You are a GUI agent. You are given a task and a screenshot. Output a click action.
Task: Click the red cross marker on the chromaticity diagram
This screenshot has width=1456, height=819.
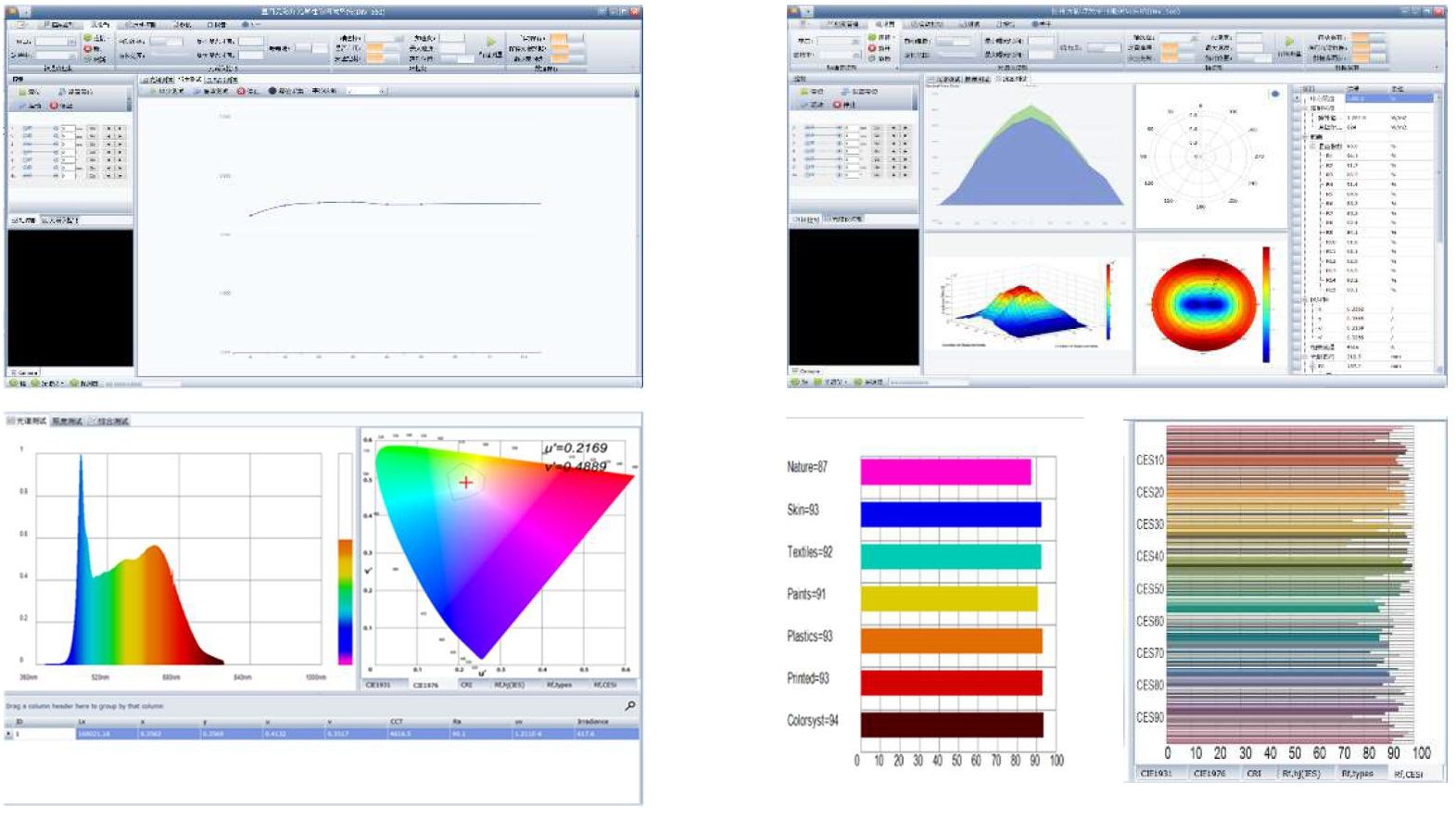click(465, 482)
